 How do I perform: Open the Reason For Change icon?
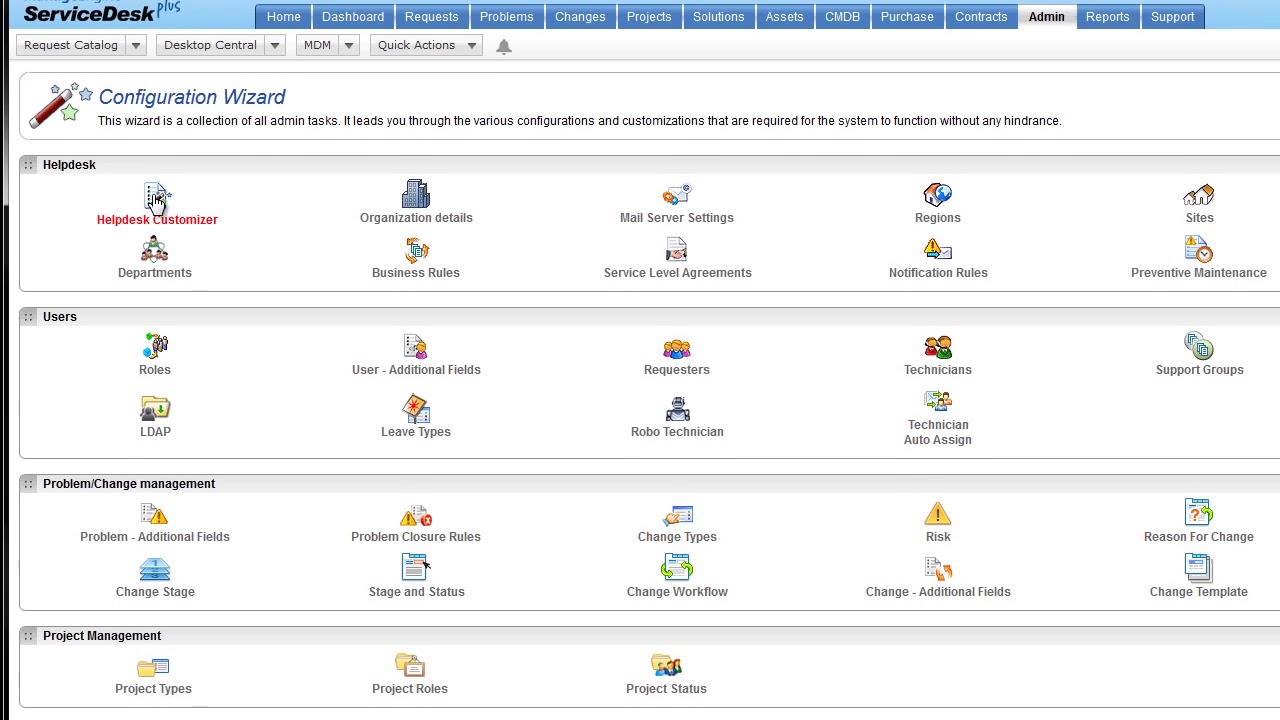[x=1198, y=513]
